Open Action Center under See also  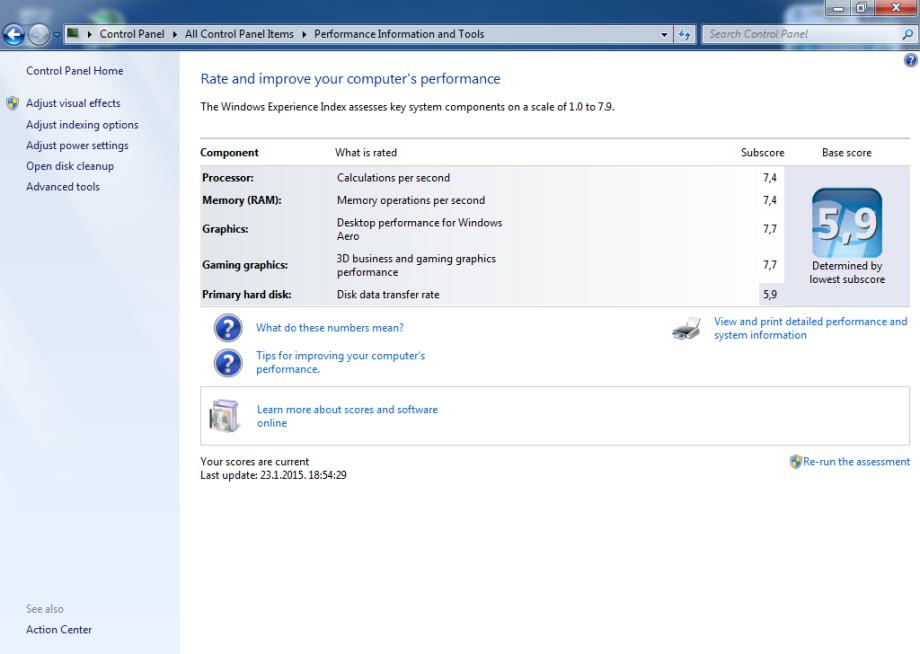click(59, 629)
